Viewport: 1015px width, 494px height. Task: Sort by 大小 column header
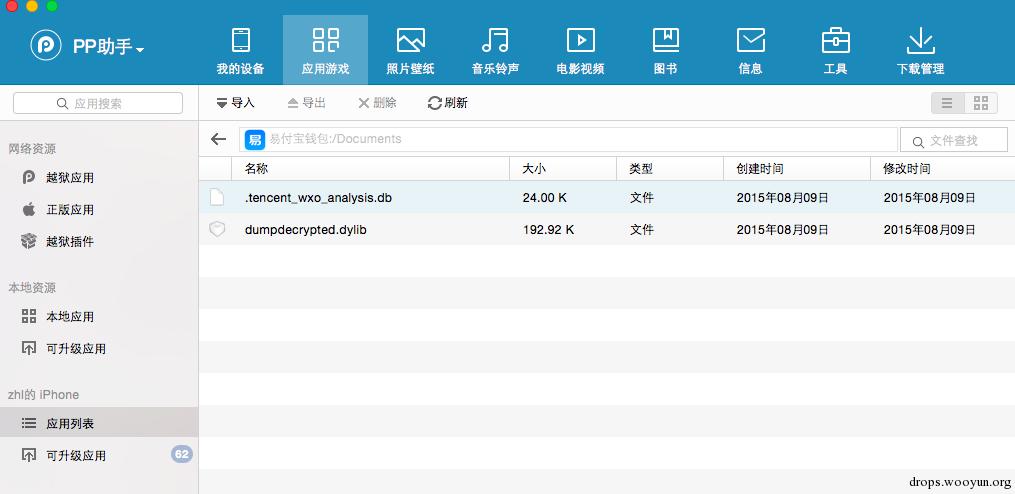(563, 169)
